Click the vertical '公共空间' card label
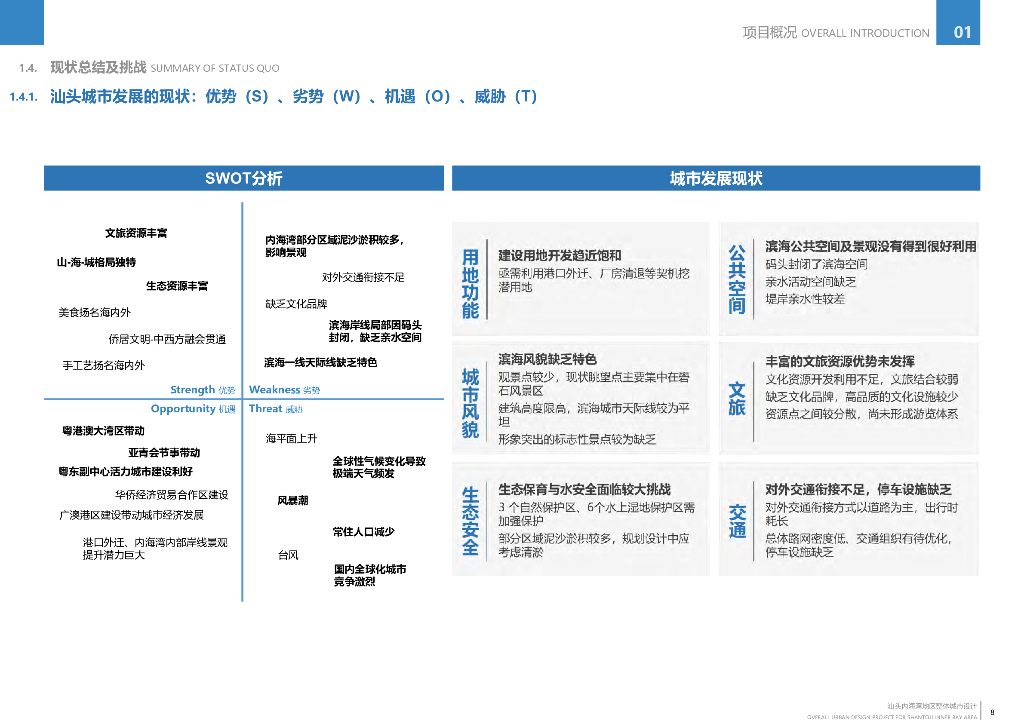This screenshot has height=724, width=1024. [737, 279]
